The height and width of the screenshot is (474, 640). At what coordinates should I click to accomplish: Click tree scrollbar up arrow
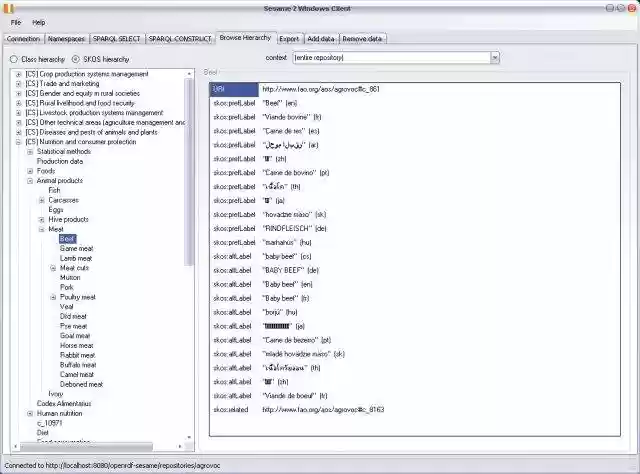(189, 73)
